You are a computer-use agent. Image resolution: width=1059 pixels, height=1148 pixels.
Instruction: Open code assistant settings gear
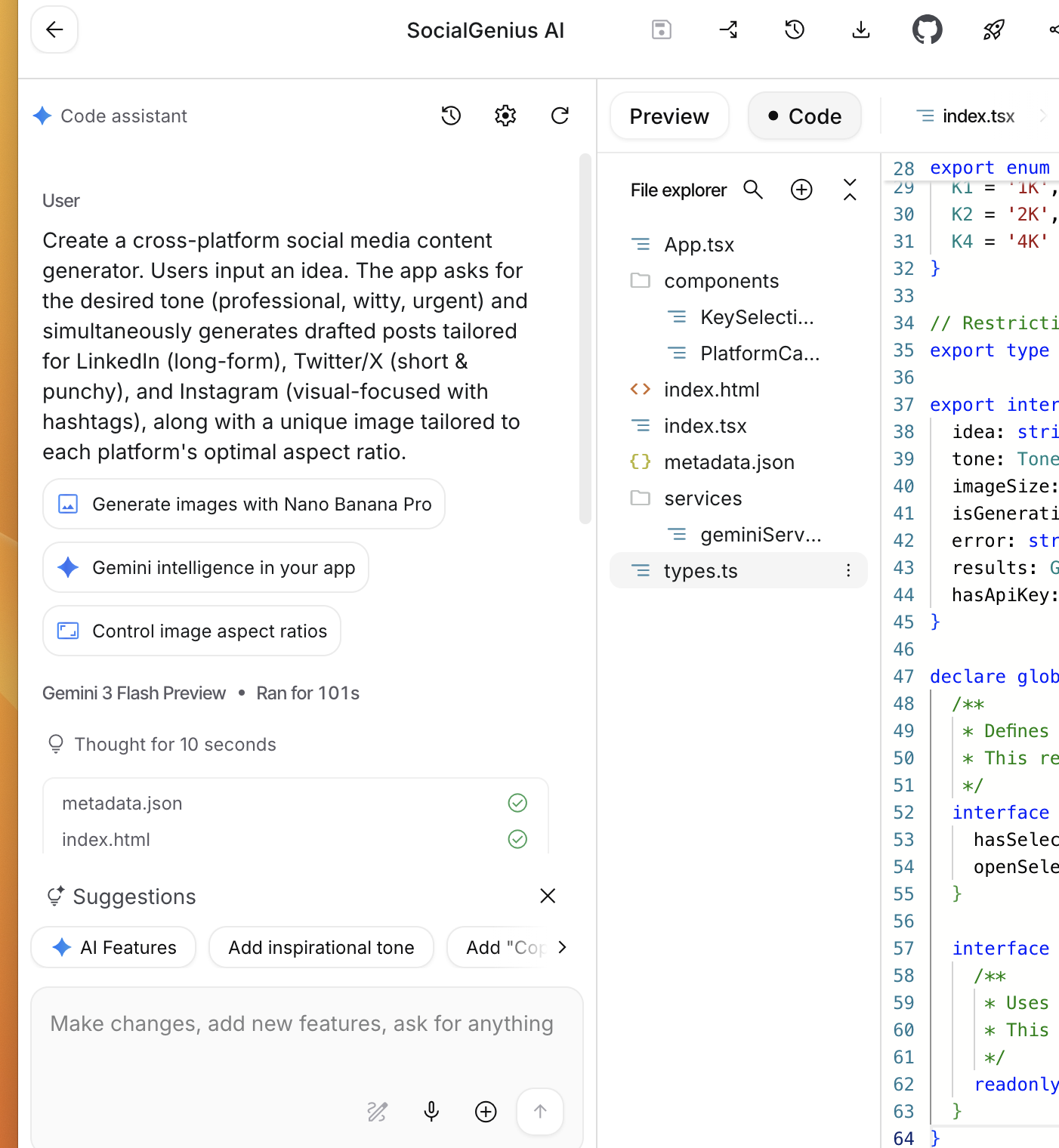tap(505, 116)
